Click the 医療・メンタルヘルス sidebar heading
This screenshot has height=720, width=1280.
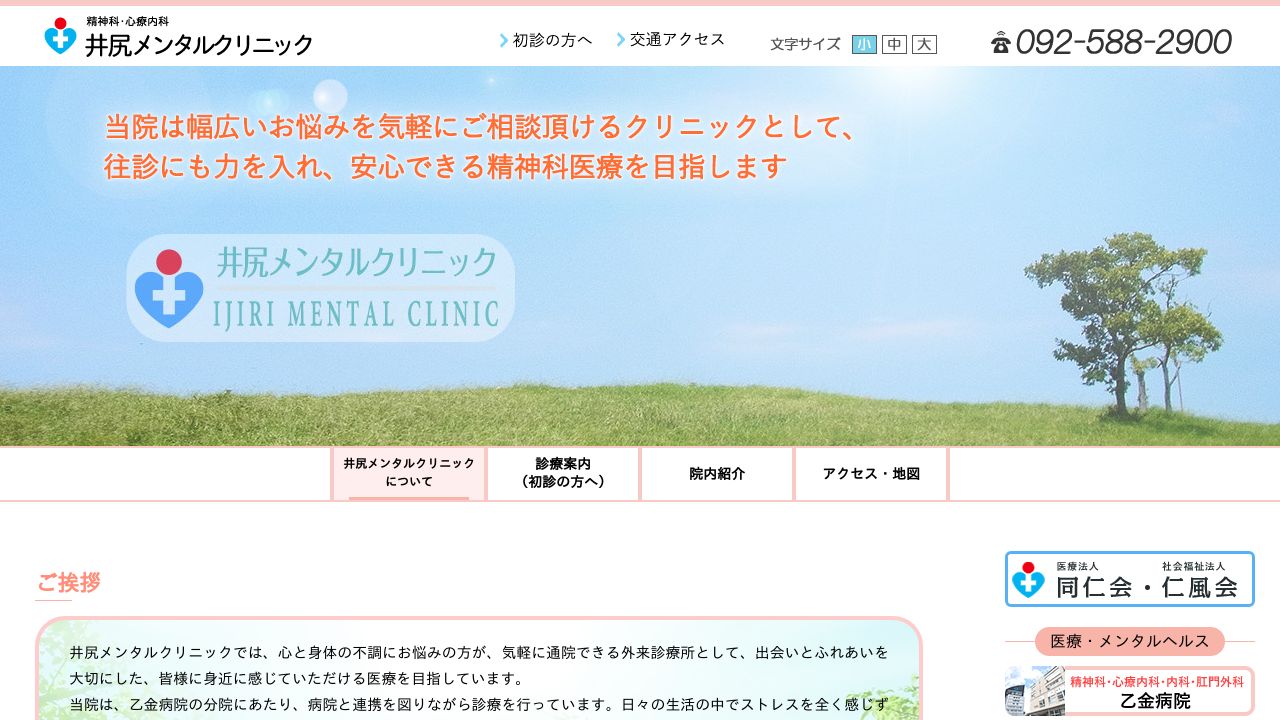tap(1128, 641)
